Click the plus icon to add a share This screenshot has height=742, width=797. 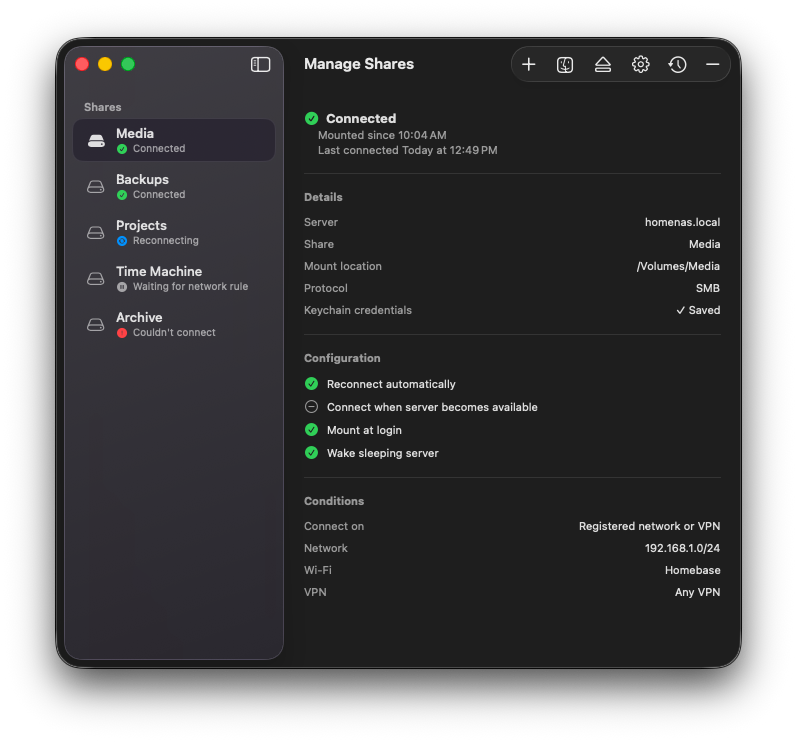click(x=529, y=65)
